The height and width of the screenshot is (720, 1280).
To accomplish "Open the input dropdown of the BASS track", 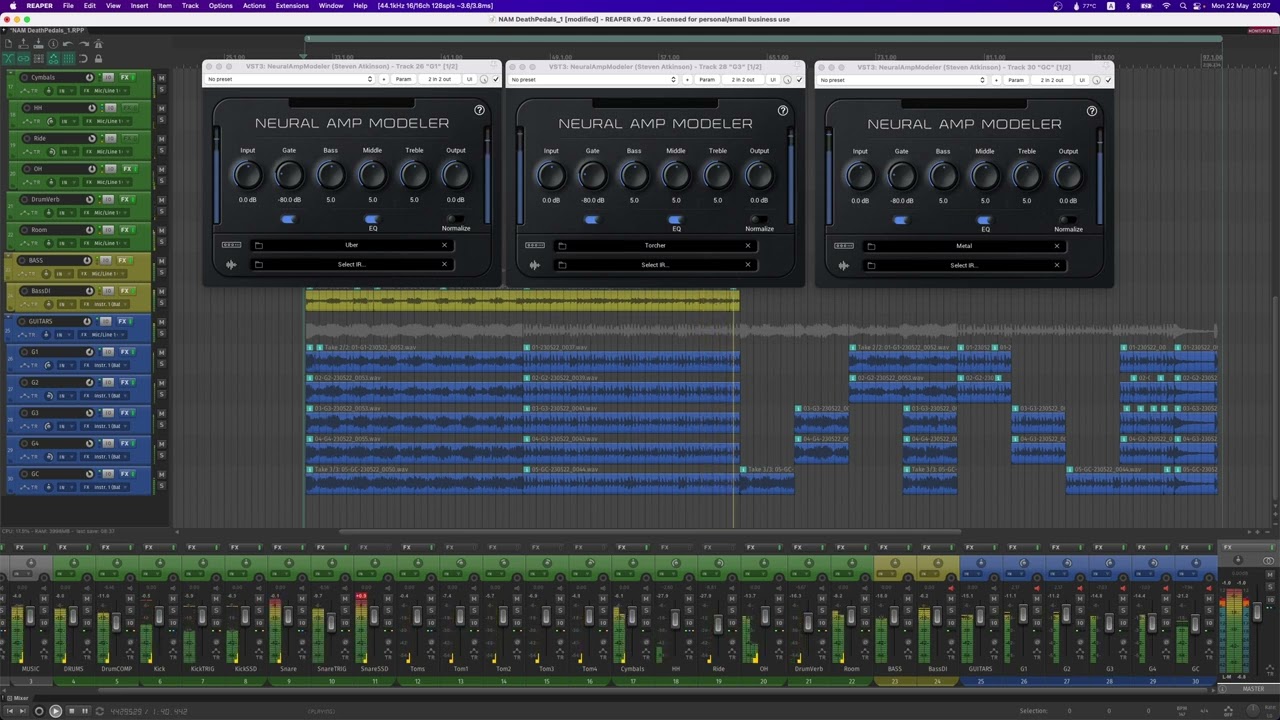I will (x=104, y=274).
